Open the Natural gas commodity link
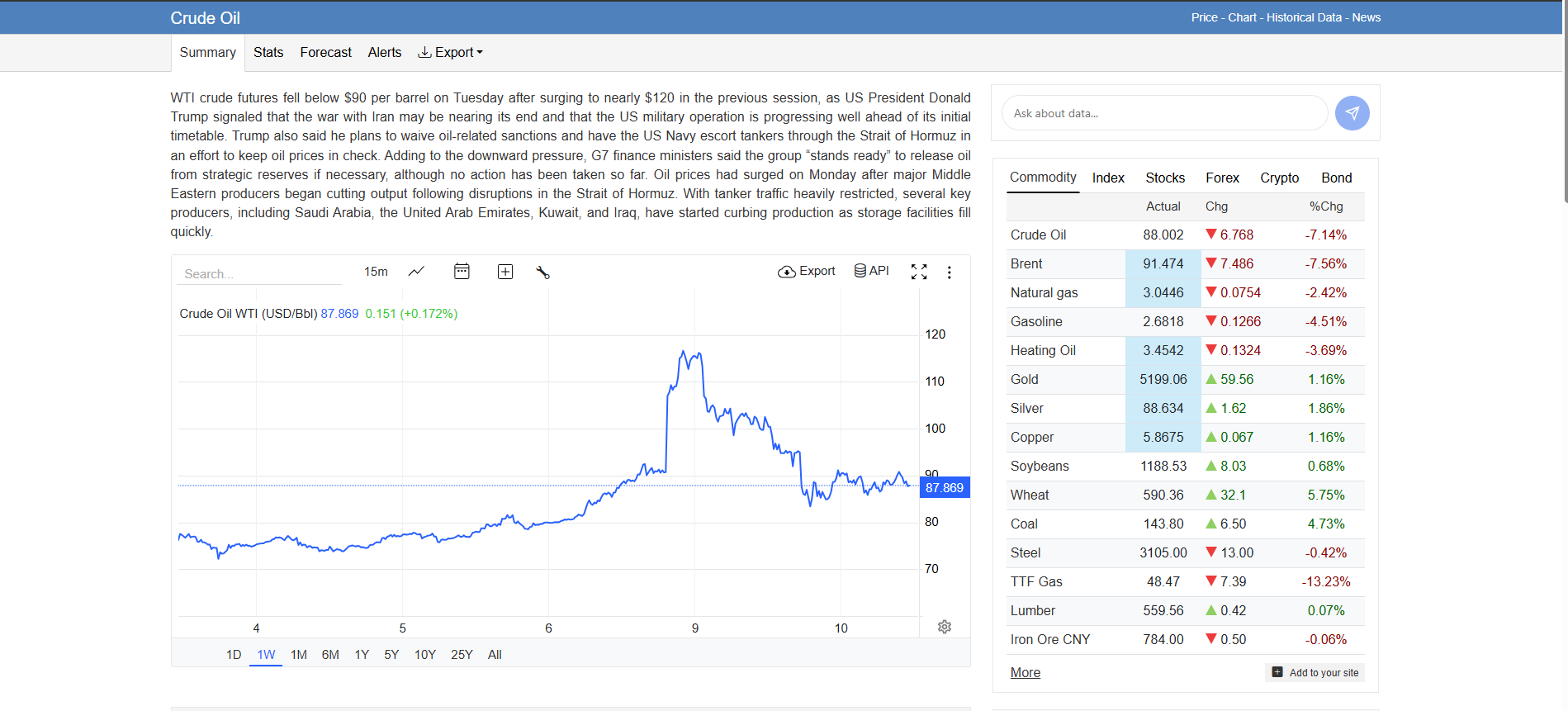This screenshot has width=1568, height=711. 1045,292
